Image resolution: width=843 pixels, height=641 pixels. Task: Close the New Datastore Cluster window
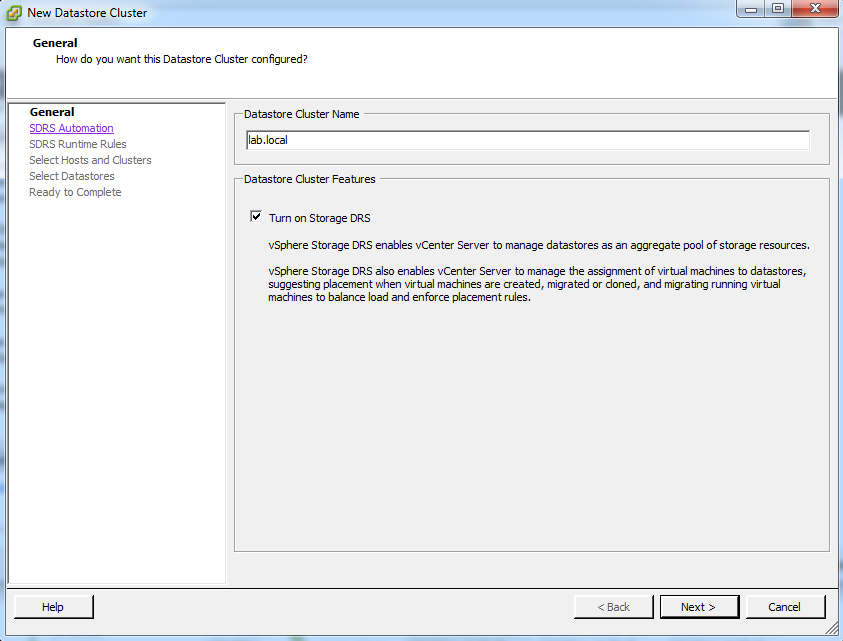[x=815, y=9]
